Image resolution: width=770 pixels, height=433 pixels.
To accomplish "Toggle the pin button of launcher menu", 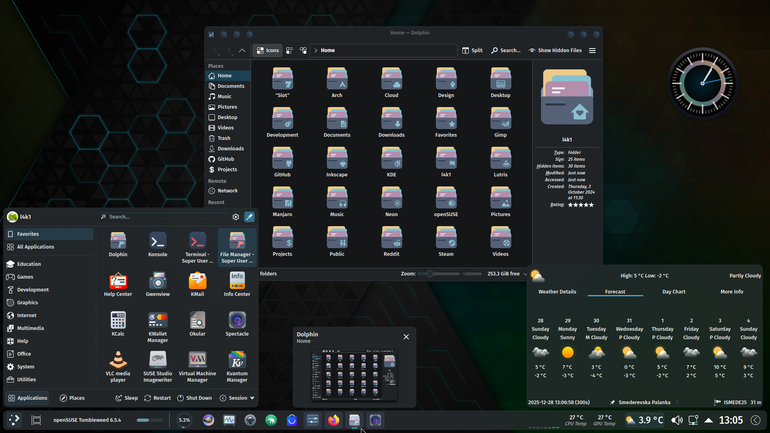I will click(x=249, y=216).
